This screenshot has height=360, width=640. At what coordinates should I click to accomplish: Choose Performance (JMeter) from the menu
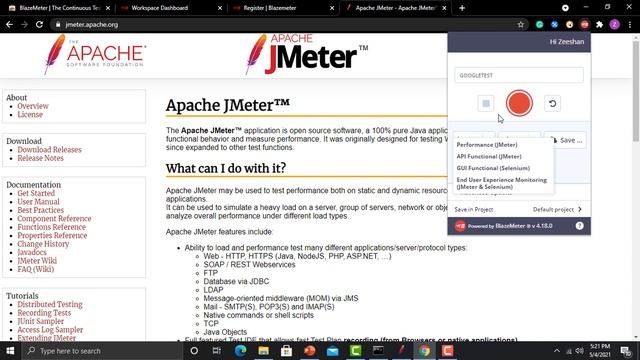(487, 144)
